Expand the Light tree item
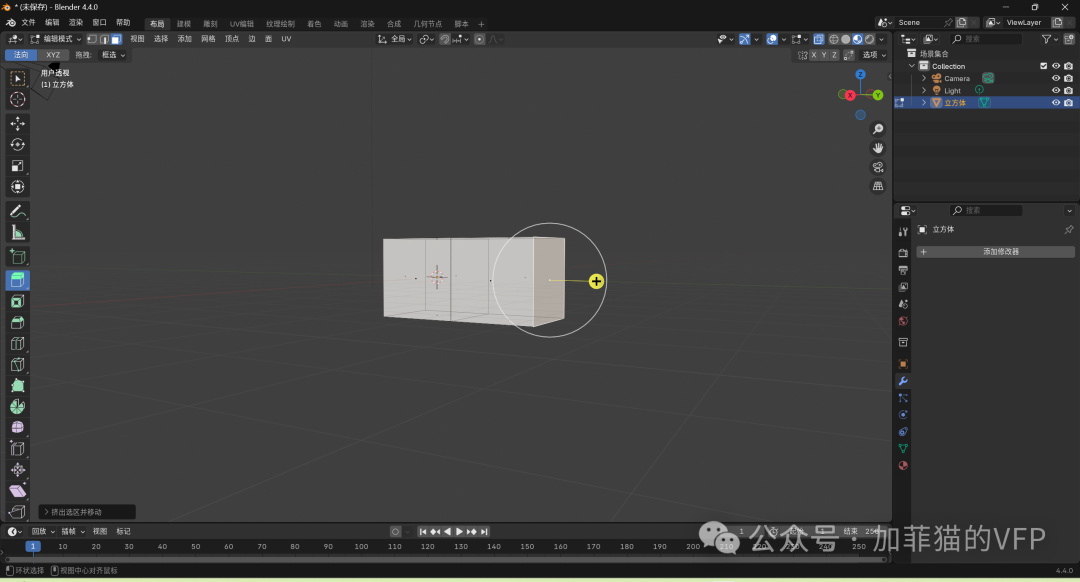This screenshot has width=1080, height=582. click(x=924, y=90)
